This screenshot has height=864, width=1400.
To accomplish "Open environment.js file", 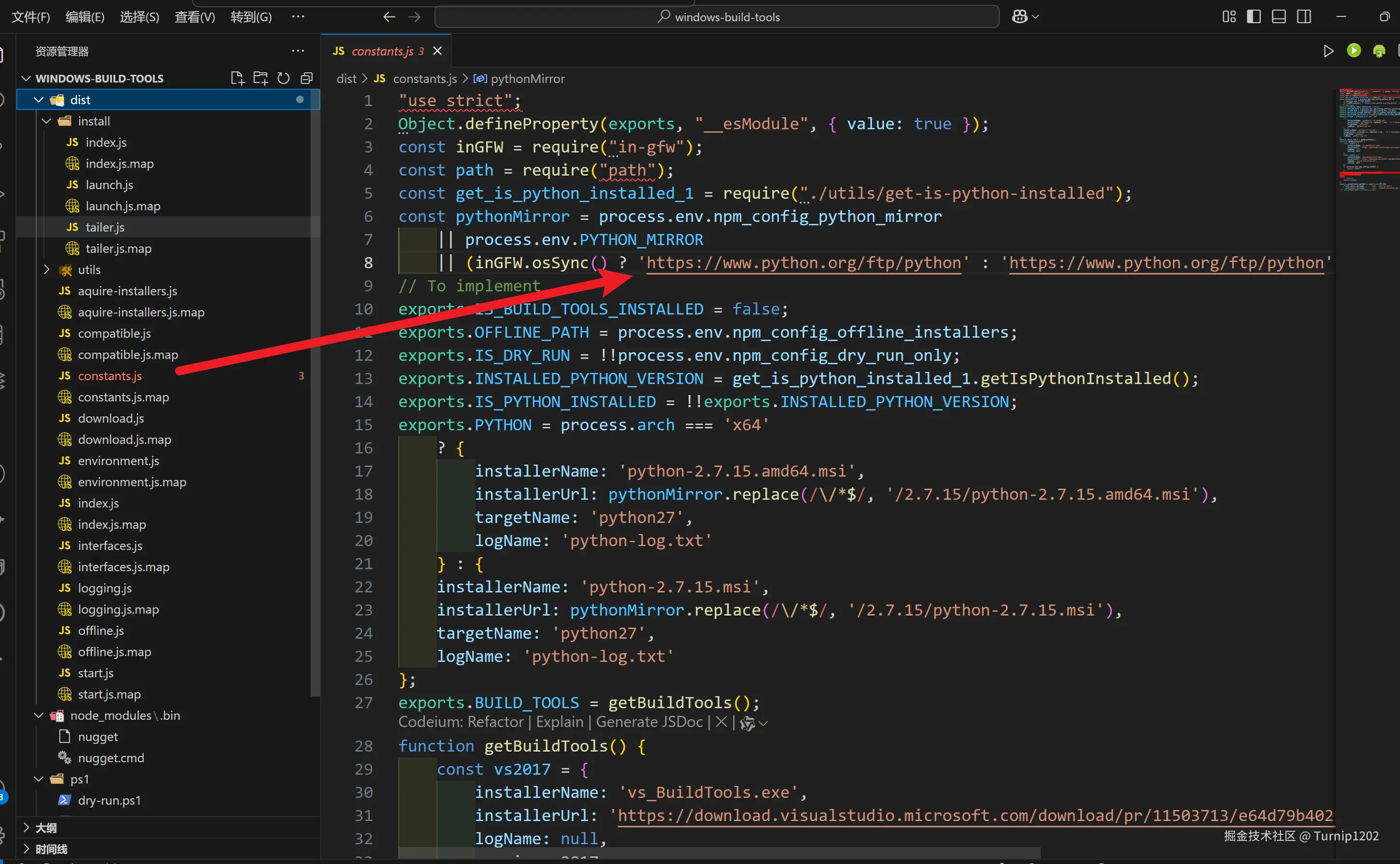I will 118,461.
